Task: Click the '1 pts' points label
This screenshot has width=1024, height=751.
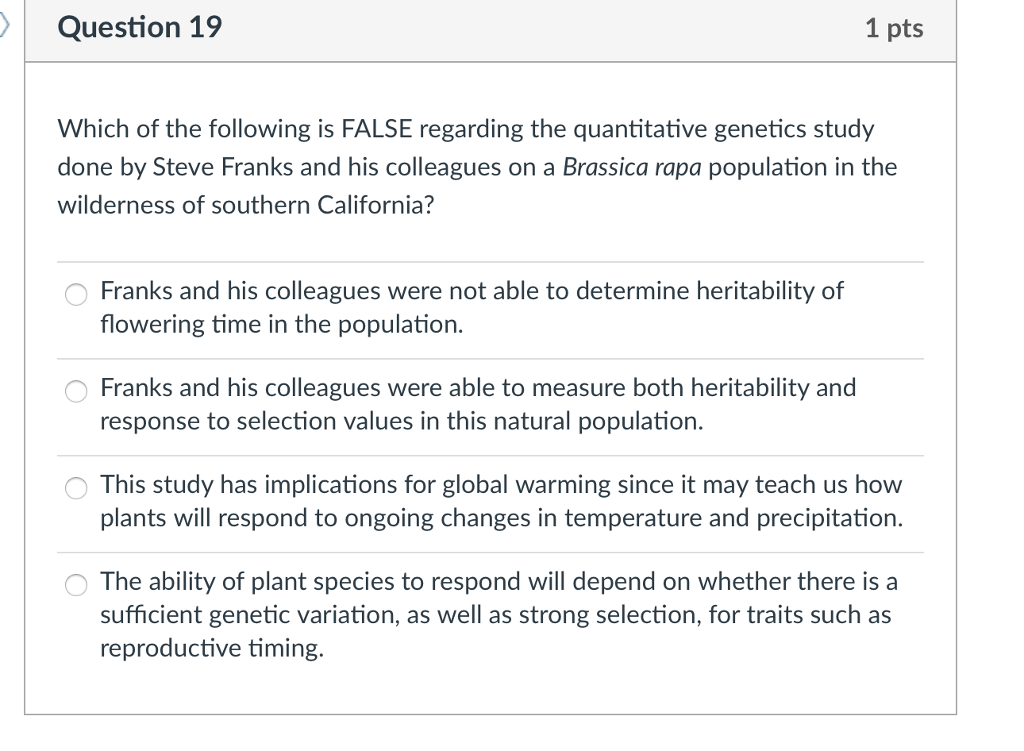Action: pyautogui.click(x=894, y=28)
